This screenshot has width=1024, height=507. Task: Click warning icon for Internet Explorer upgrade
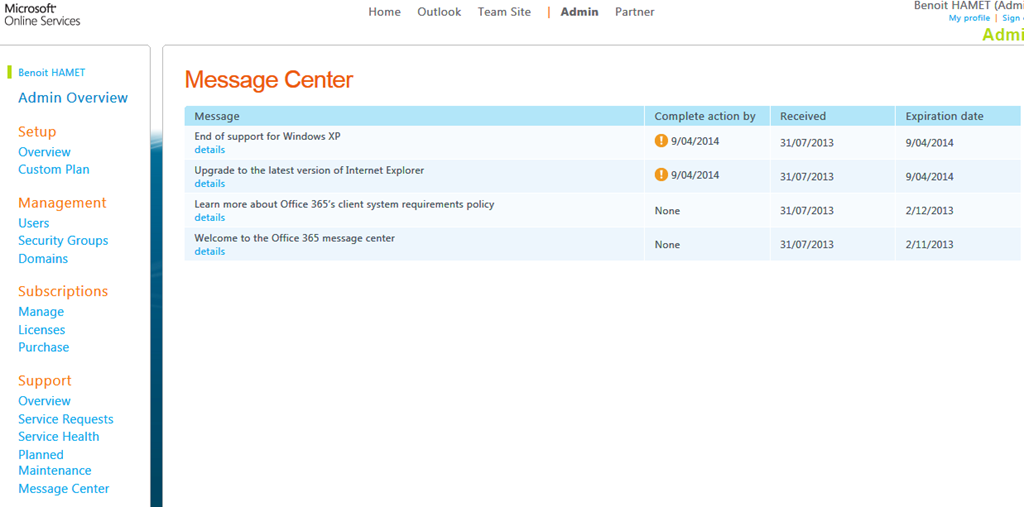click(661, 175)
